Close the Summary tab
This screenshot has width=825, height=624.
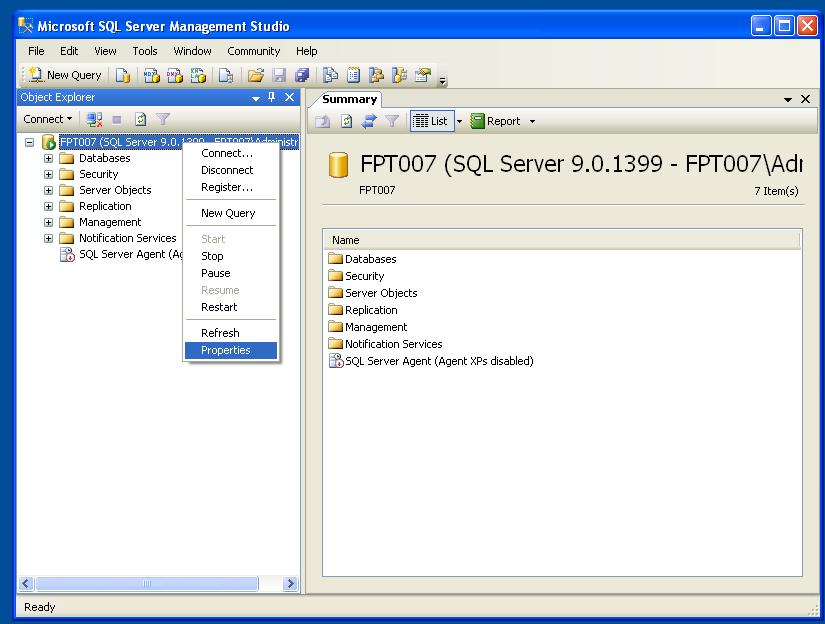(805, 99)
